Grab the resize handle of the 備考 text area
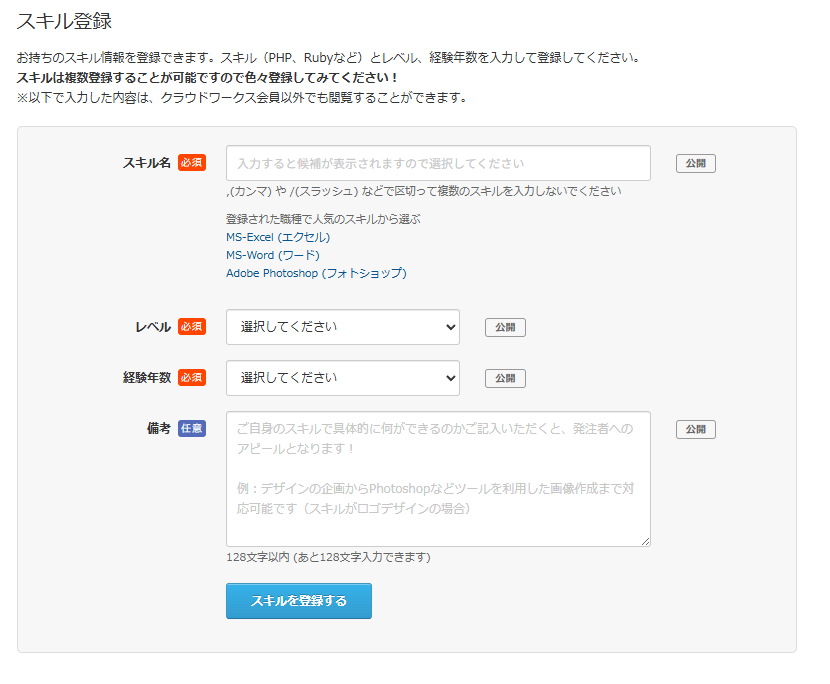 pos(645,541)
